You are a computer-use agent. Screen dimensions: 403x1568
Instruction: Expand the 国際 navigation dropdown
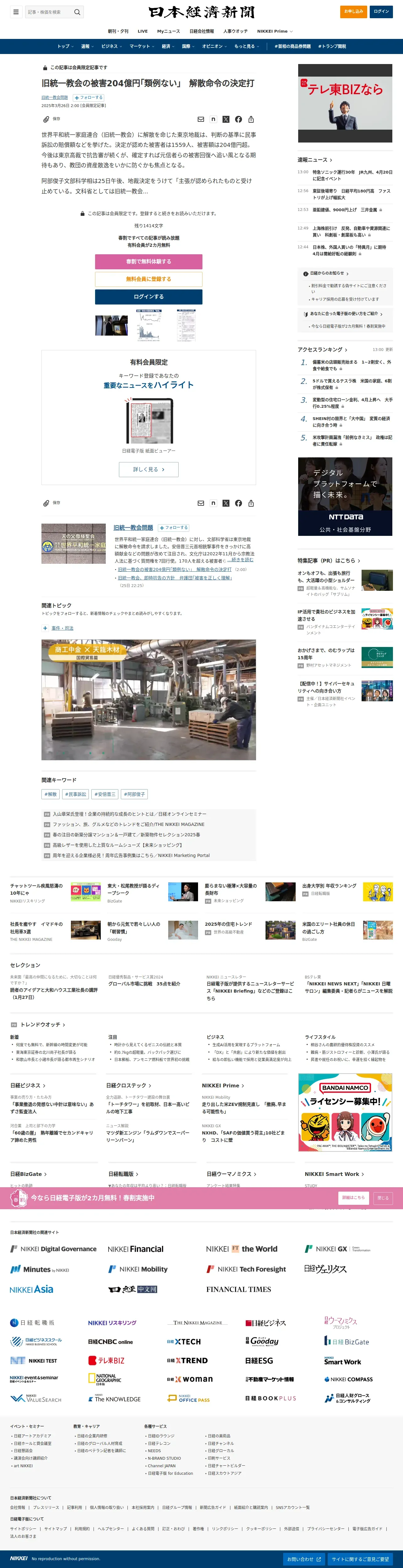tap(188, 46)
